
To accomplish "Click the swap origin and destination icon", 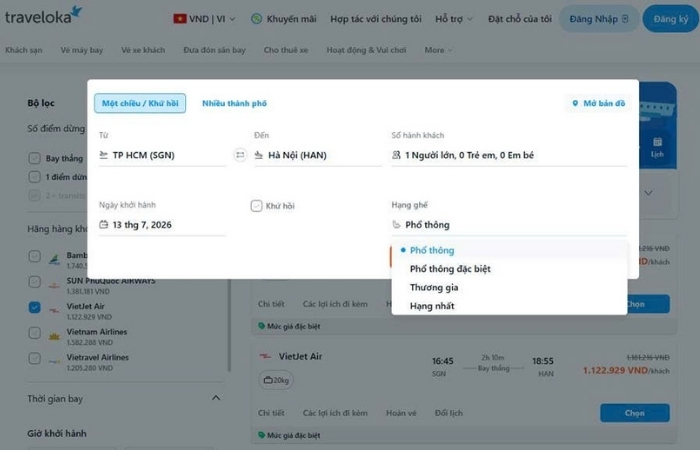I will [240, 155].
